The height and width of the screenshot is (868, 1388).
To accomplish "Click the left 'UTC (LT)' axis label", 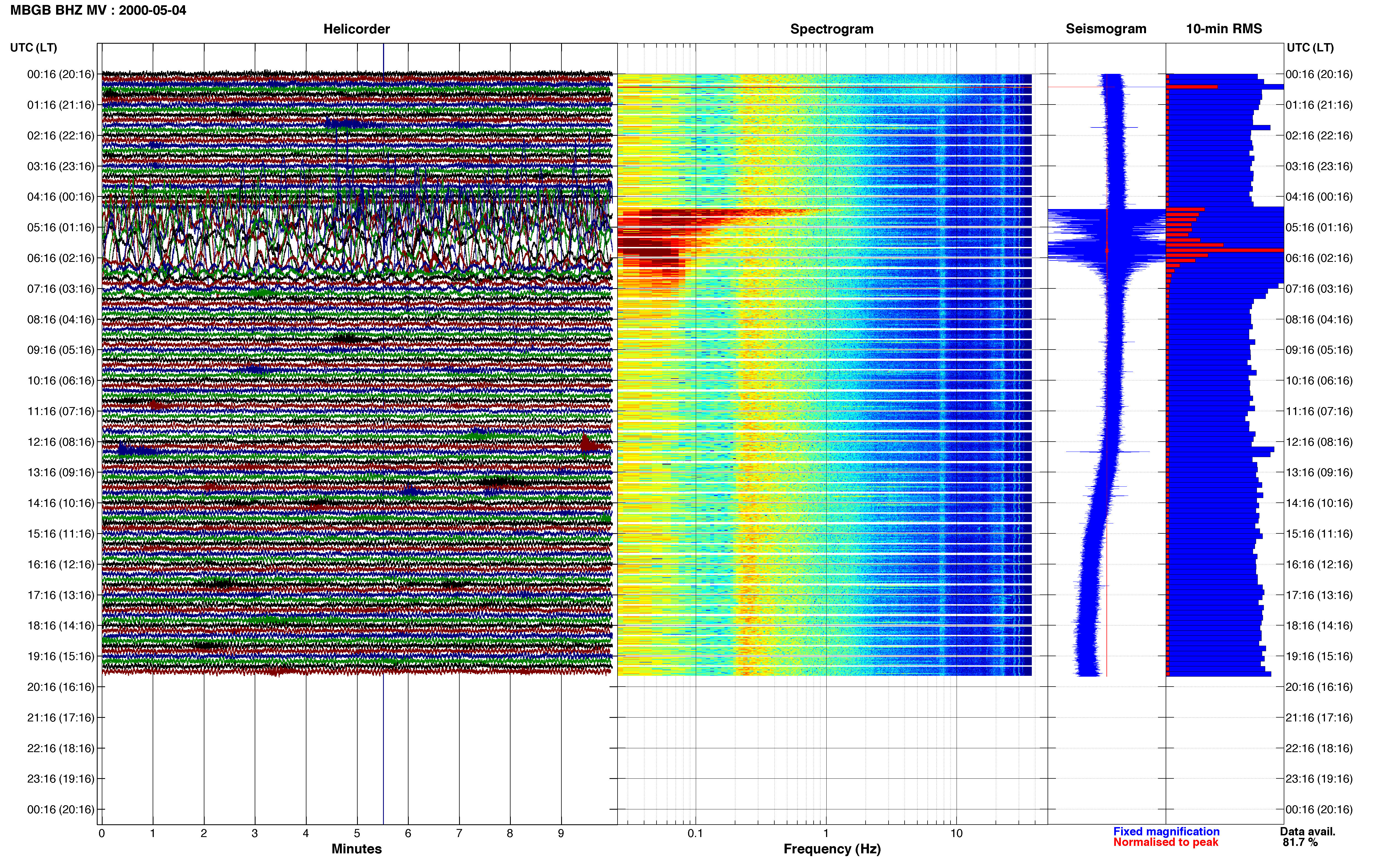I will tap(33, 48).
